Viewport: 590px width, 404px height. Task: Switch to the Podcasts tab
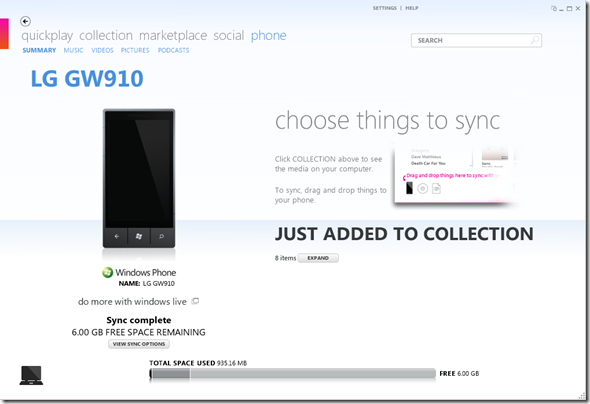(173, 50)
